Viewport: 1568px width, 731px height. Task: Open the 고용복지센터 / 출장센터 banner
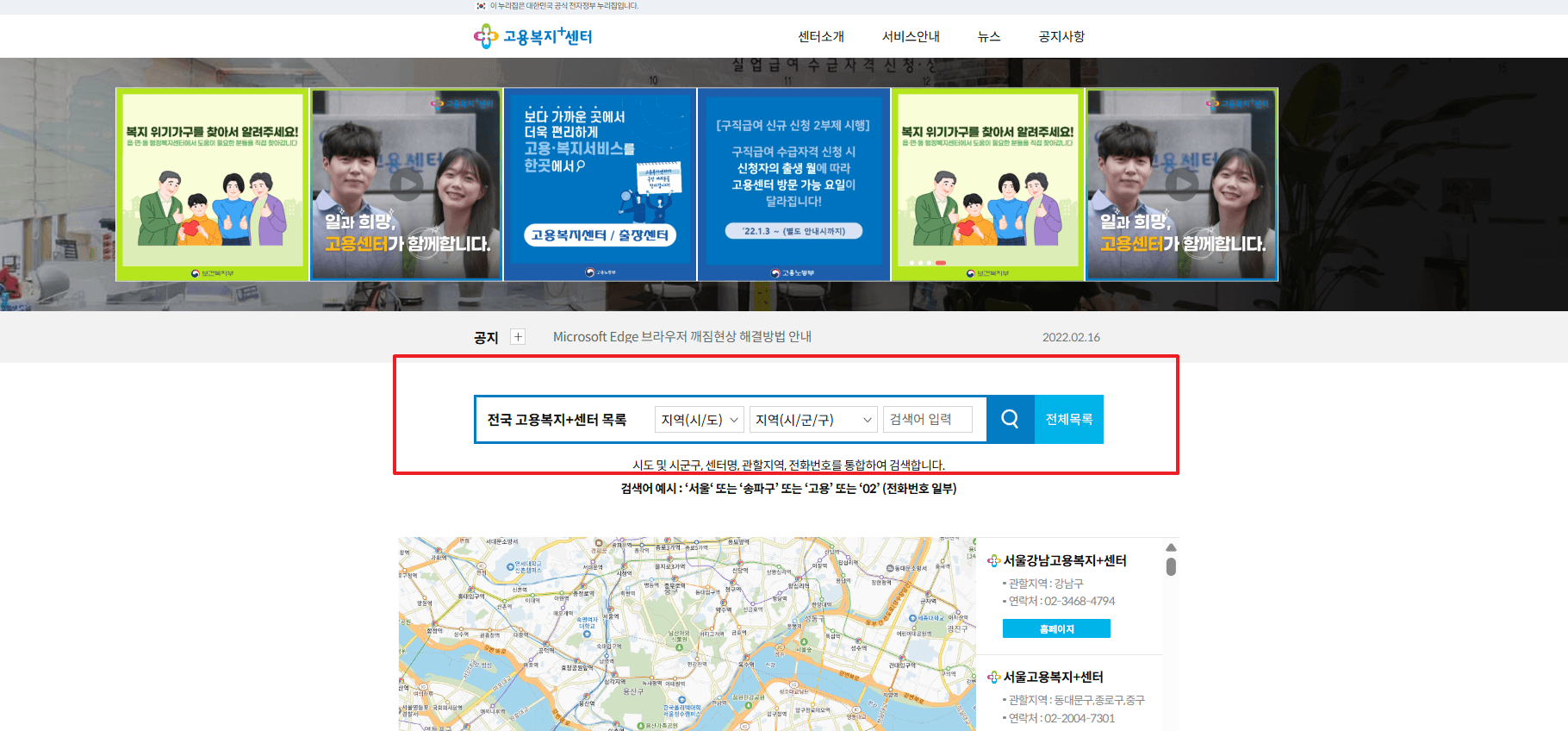[600, 184]
